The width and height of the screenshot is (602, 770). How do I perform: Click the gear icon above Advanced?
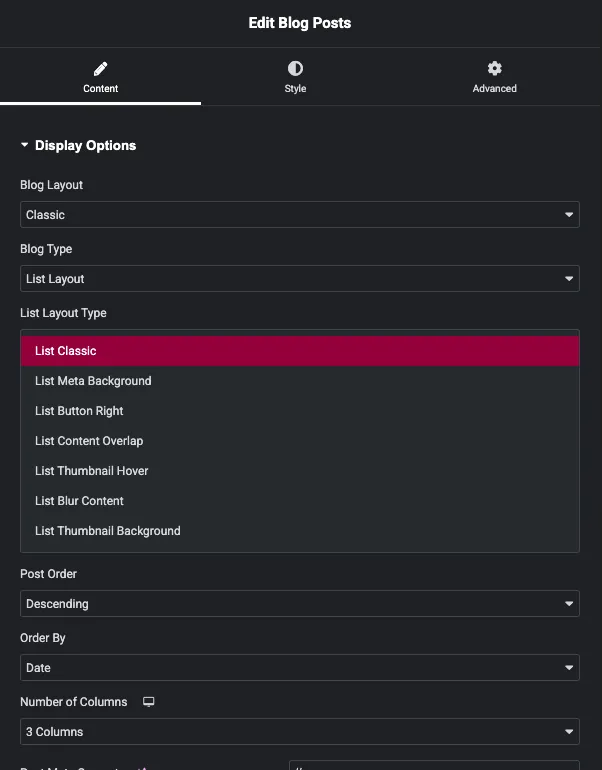click(494, 68)
